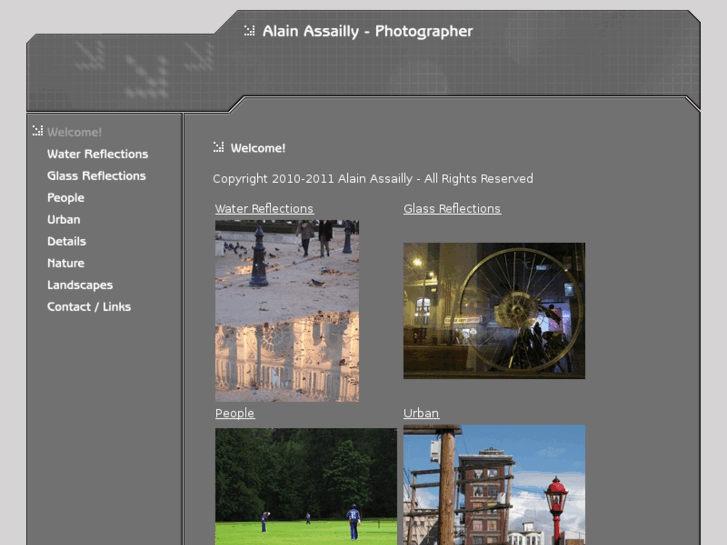The image size is (727, 545).
Task: Open the cricket field thumbnail
Action: coord(306,486)
